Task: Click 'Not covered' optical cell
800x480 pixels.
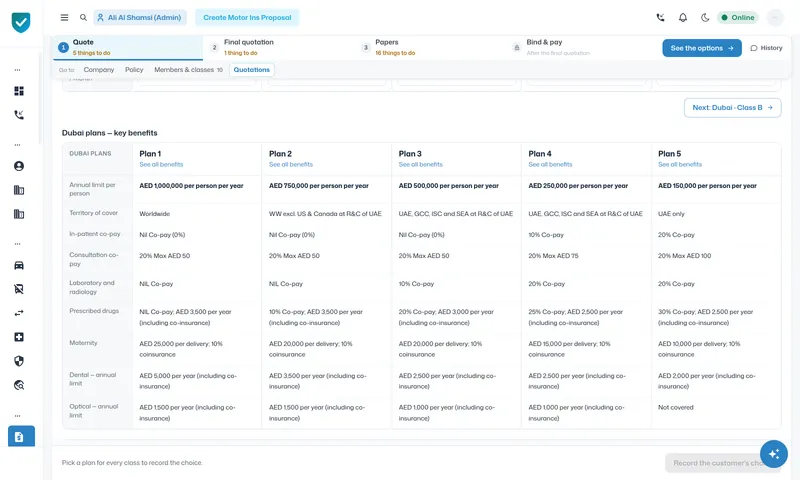Action: tap(676, 407)
